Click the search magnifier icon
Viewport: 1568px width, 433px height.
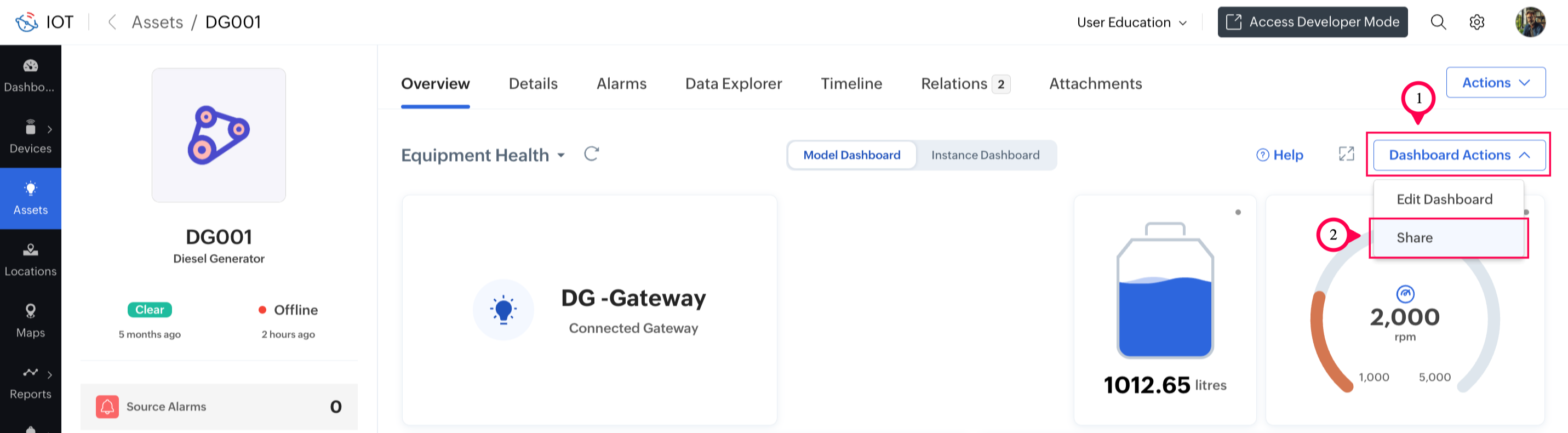click(x=1438, y=22)
